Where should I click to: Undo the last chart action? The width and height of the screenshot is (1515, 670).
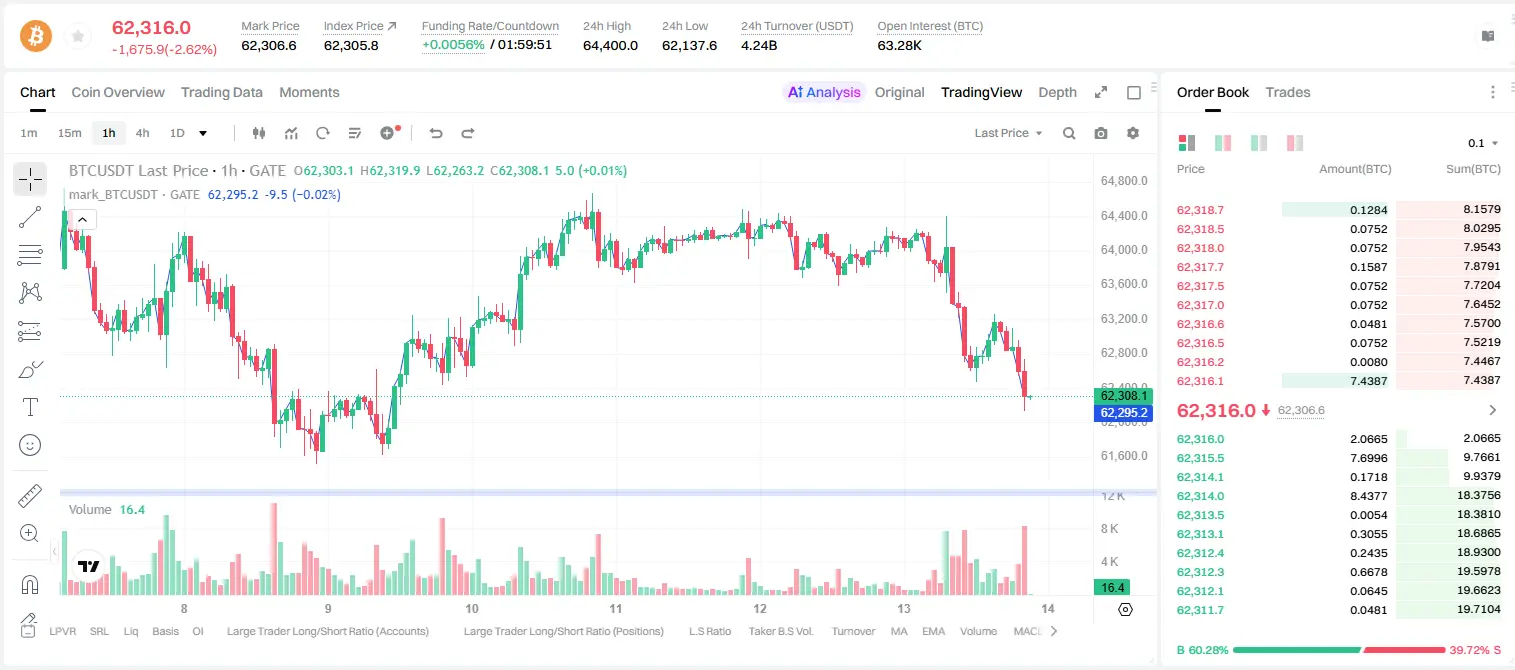436,133
